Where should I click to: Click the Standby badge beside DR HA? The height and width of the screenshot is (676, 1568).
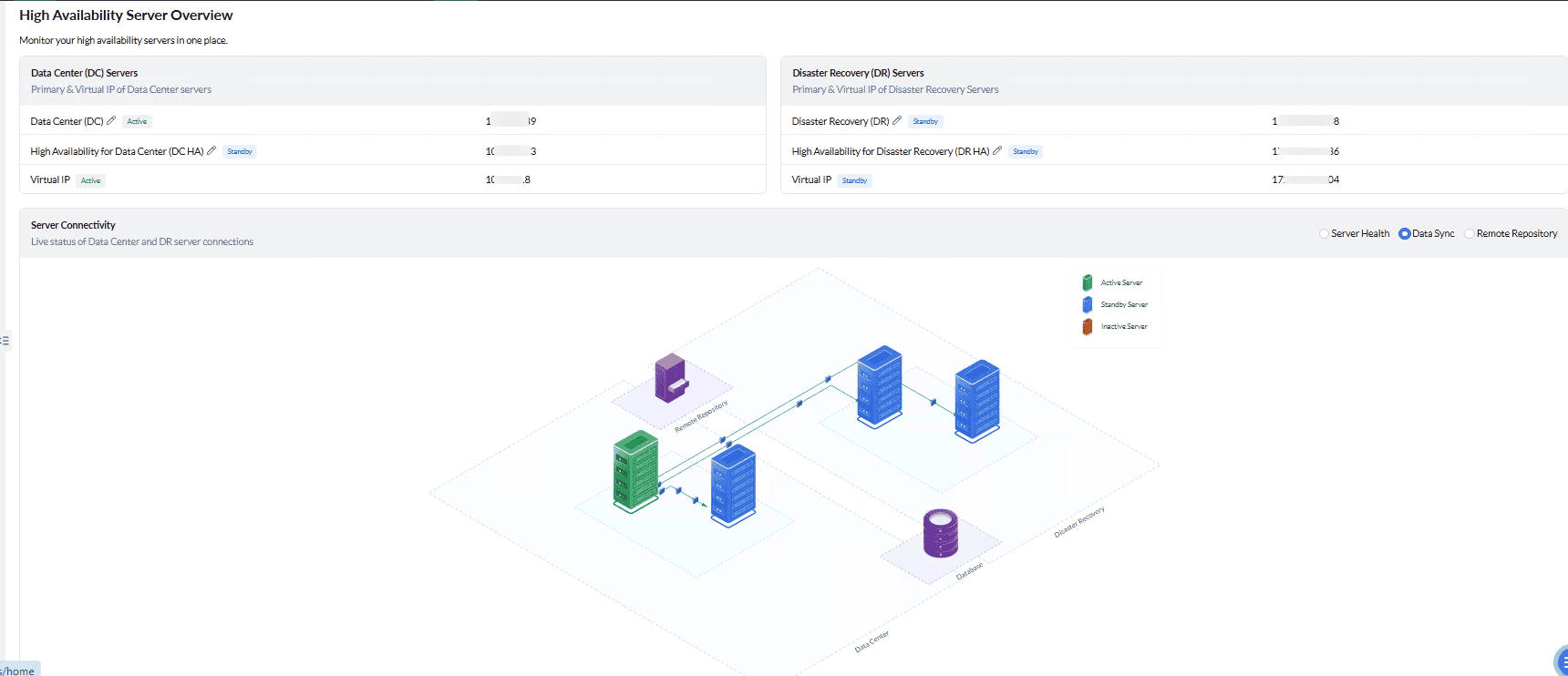click(1026, 151)
